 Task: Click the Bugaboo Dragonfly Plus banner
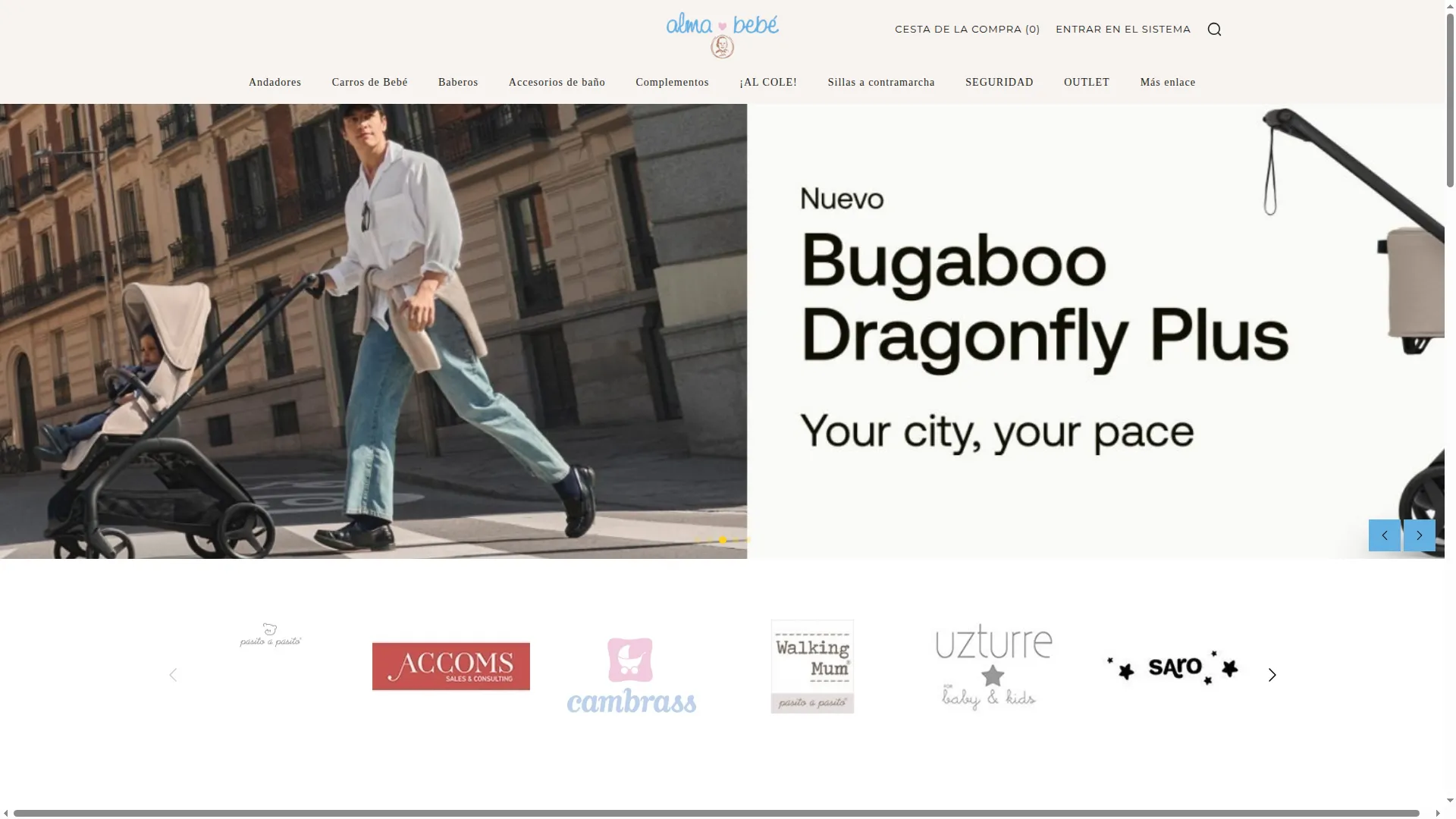(x=722, y=331)
